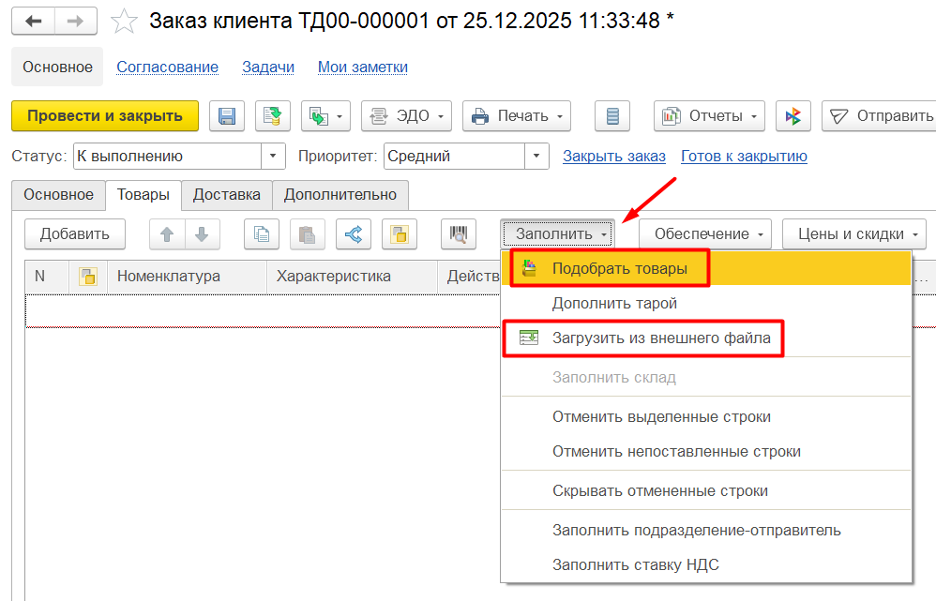Click the Добавить button
This screenshot has height=602, width=936.
(x=74, y=234)
